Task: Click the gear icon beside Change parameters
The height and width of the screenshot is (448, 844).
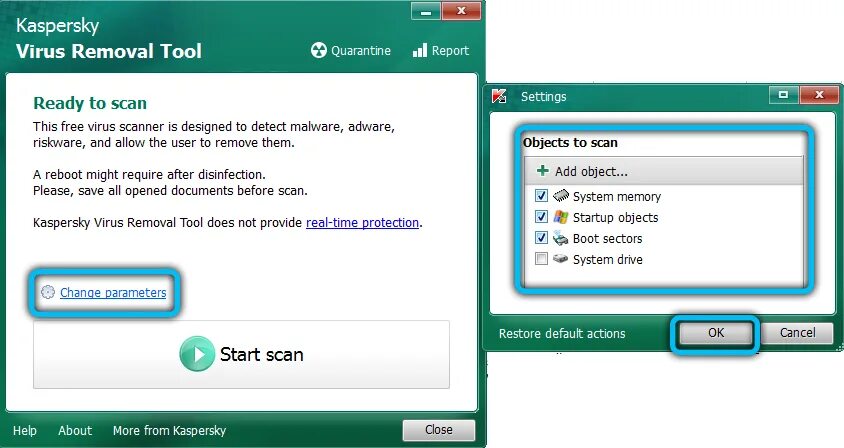Action: pyautogui.click(x=48, y=292)
